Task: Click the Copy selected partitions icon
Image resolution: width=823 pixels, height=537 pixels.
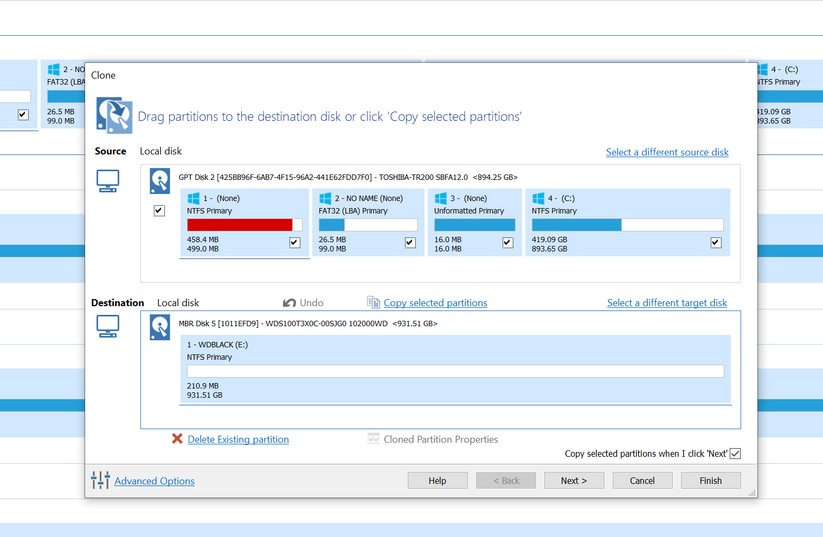Action: tap(374, 302)
